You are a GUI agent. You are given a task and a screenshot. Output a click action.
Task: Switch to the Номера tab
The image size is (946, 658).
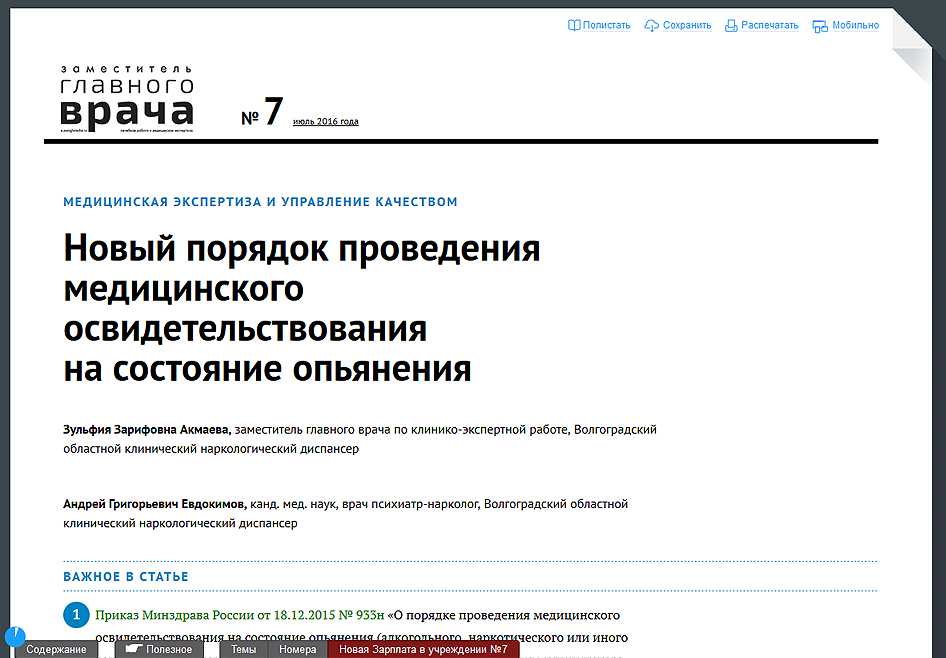[x=298, y=650]
